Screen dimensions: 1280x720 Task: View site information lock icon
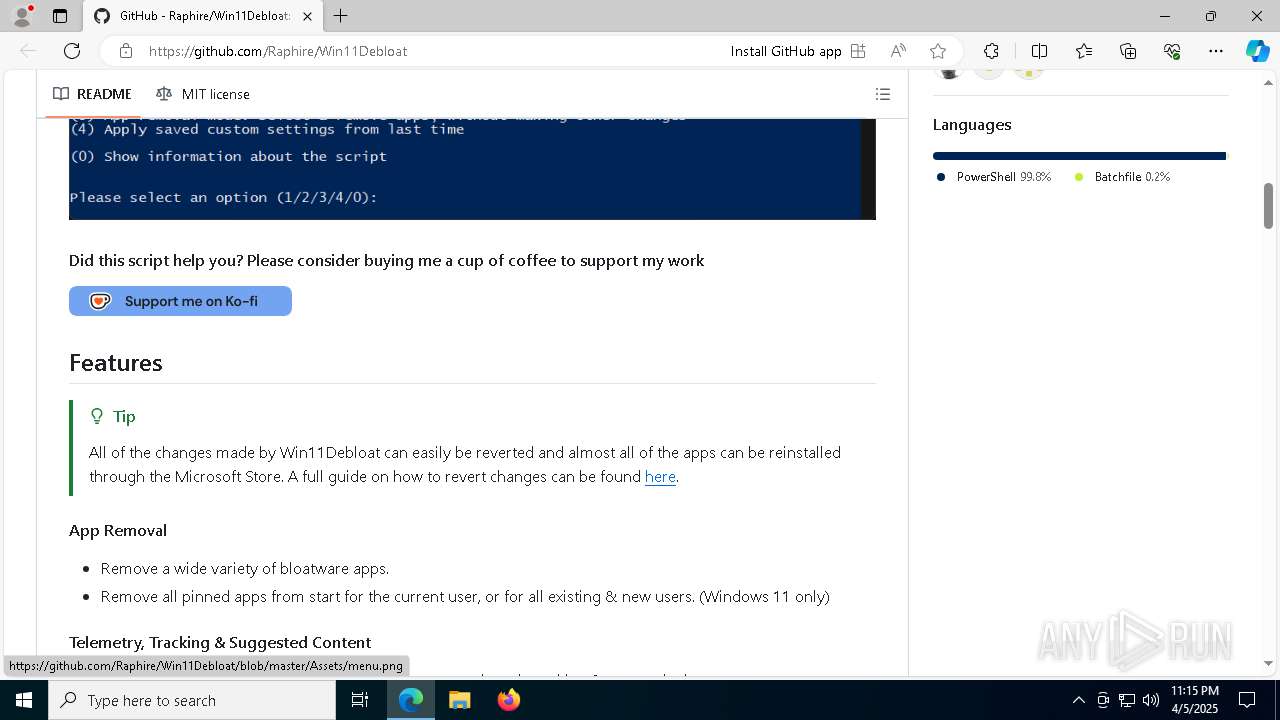[125, 51]
